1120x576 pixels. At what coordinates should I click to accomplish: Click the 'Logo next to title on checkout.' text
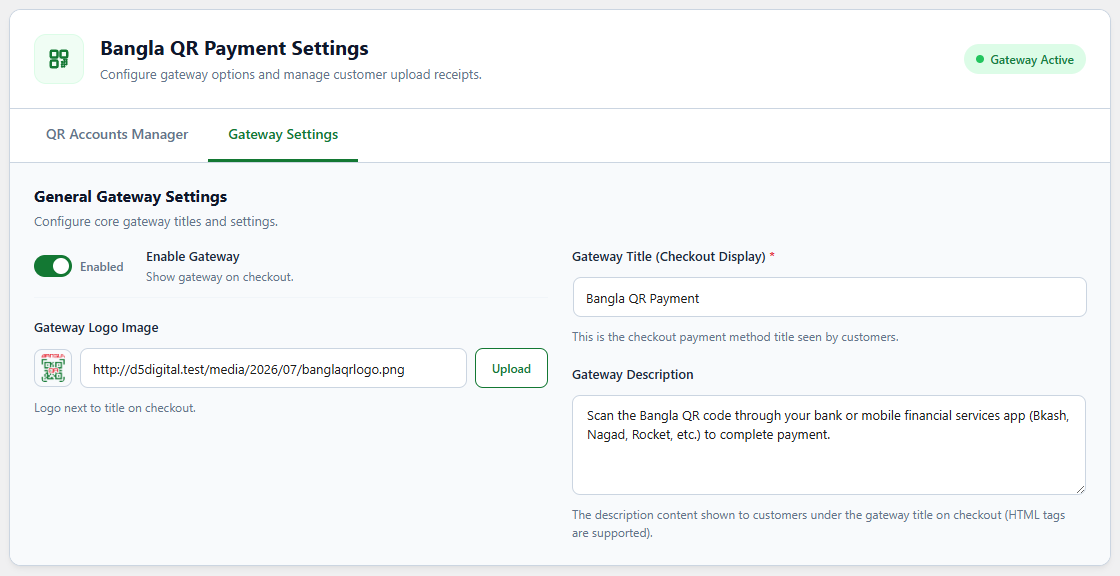pyautogui.click(x=115, y=408)
